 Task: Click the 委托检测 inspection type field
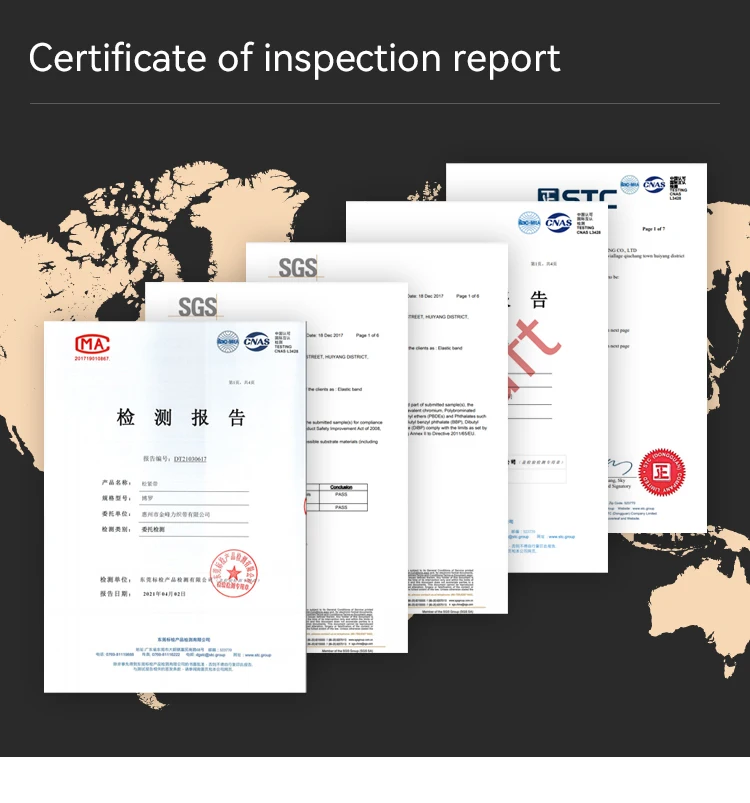(194, 530)
